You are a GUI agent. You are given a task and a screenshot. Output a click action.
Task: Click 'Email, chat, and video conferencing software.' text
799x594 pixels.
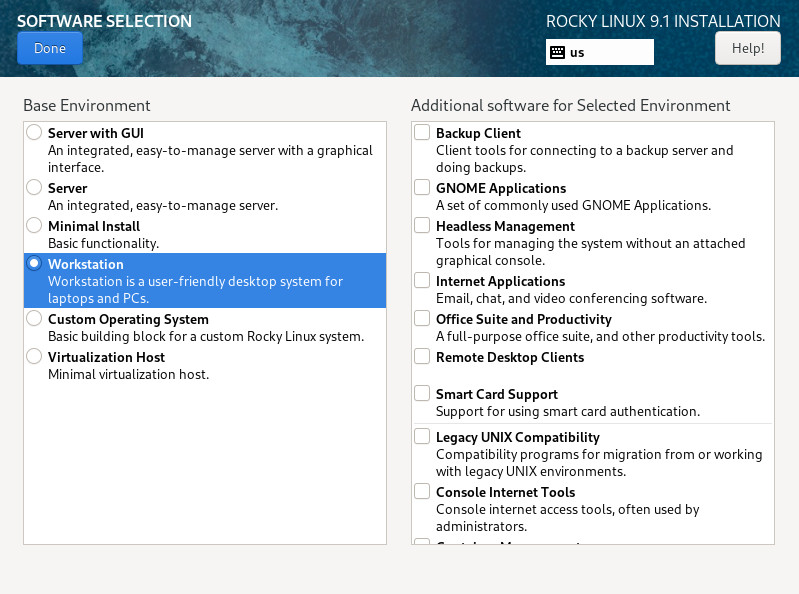571,299
